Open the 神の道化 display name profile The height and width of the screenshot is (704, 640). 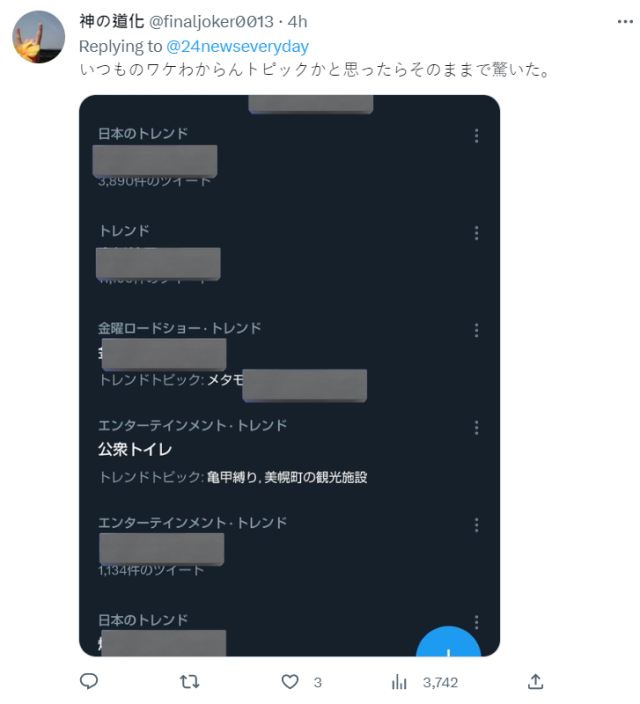pyautogui.click(x=111, y=21)
